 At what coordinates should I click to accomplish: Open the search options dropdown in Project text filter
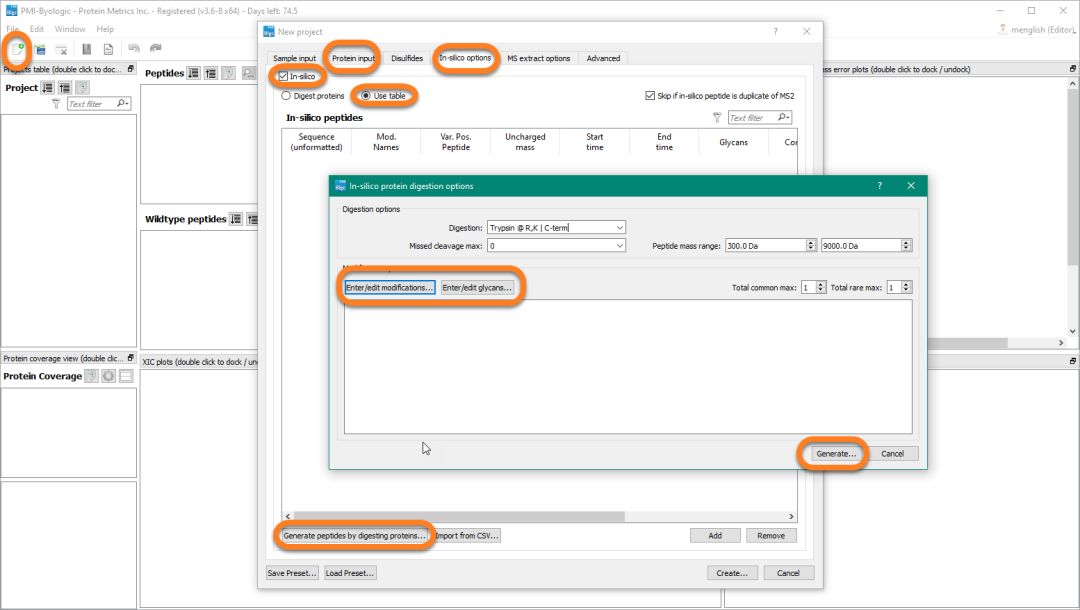click(123, 104)
